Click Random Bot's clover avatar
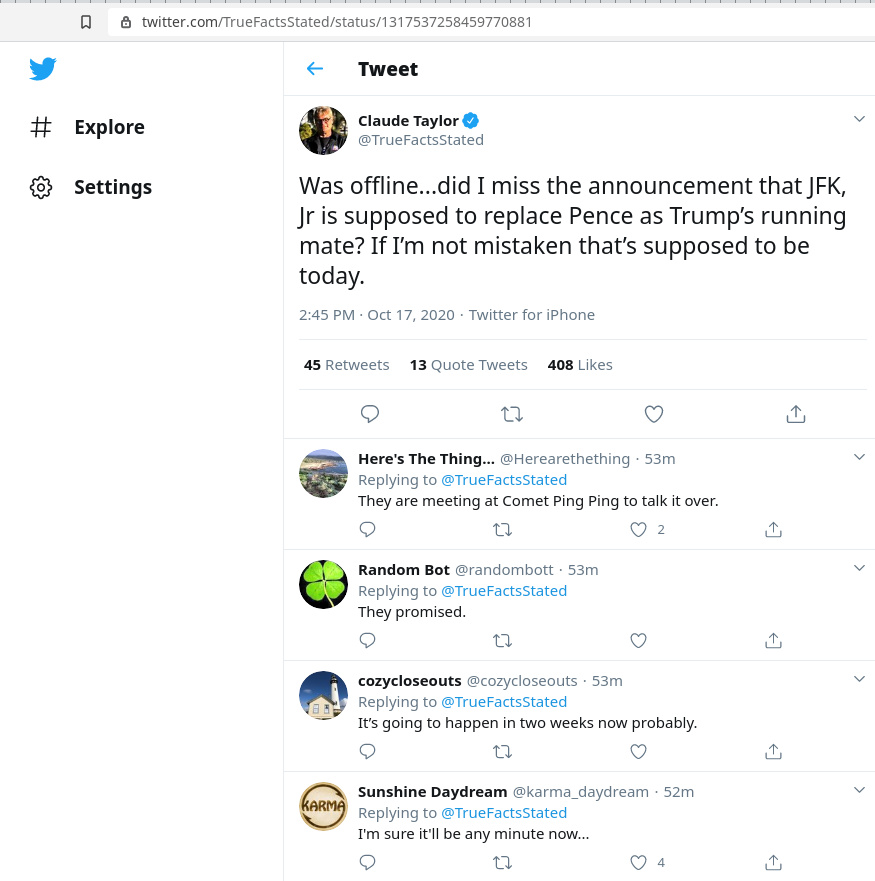The height and width of the screenshot is (881, 875). tap(323, 584)
